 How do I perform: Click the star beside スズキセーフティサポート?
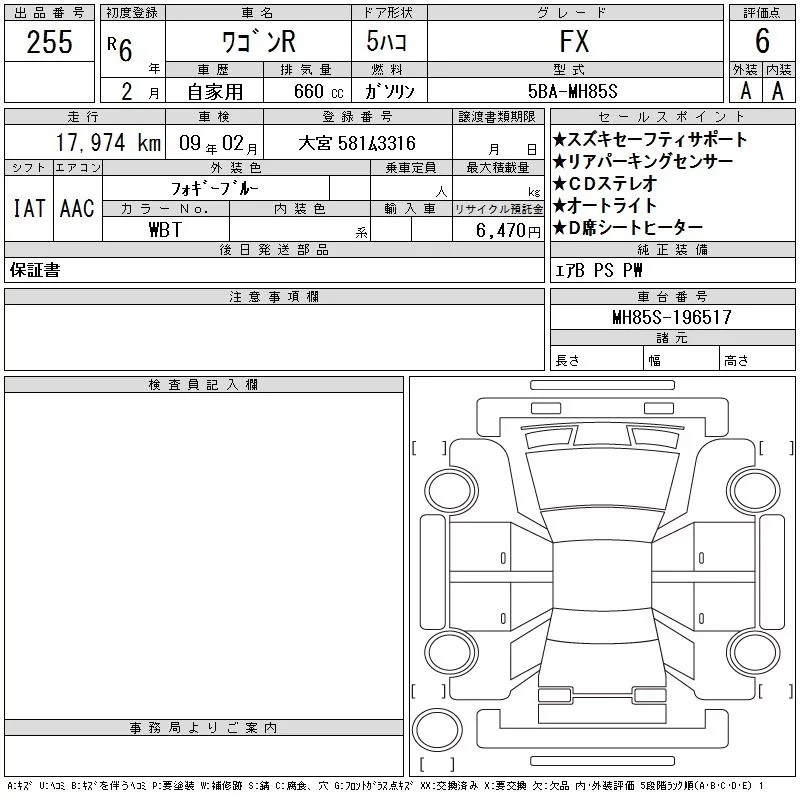tap(560, 140)
